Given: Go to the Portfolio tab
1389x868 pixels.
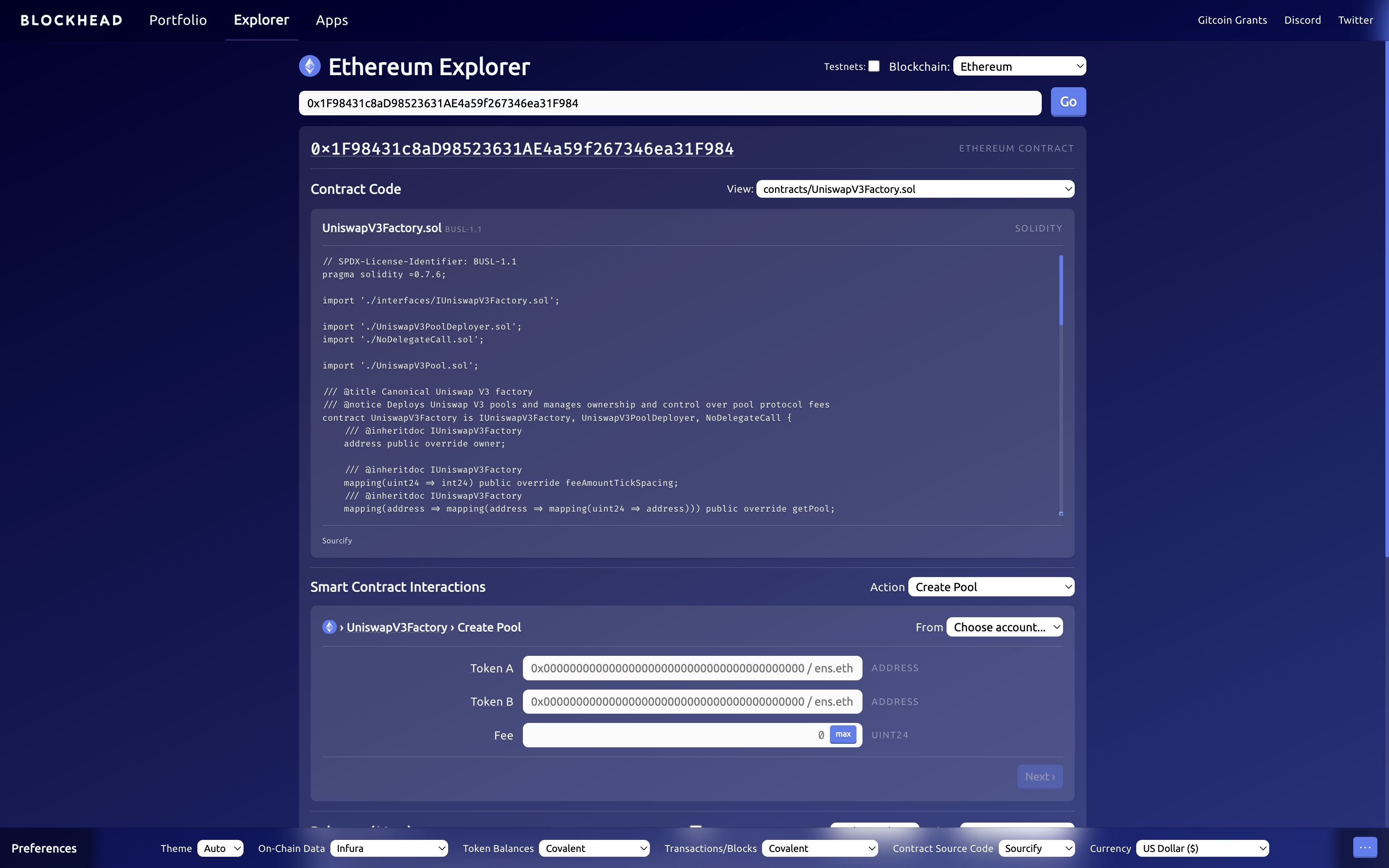Looking at the screenshot, I should click(x=178, y=20).
